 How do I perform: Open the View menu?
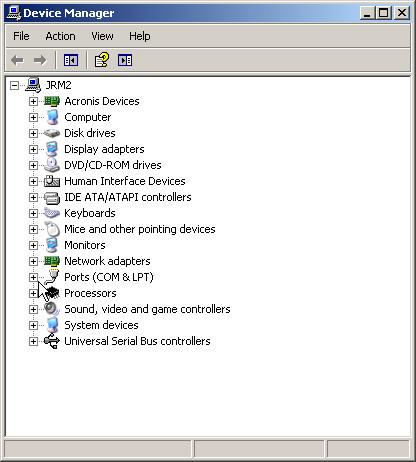pyautogui.click(x=102, y=36)
